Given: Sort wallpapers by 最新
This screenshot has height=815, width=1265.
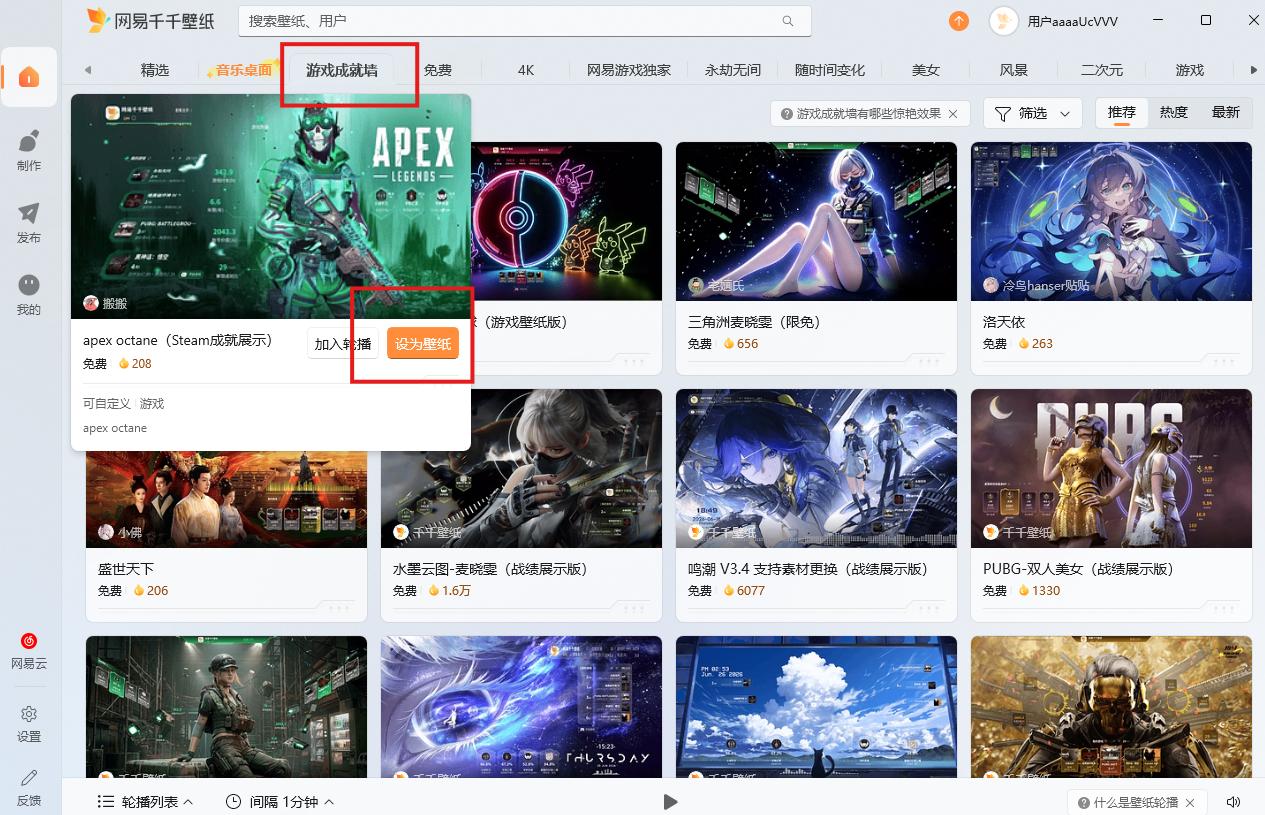Looking at the screenshot, I should coord(1226,113).
